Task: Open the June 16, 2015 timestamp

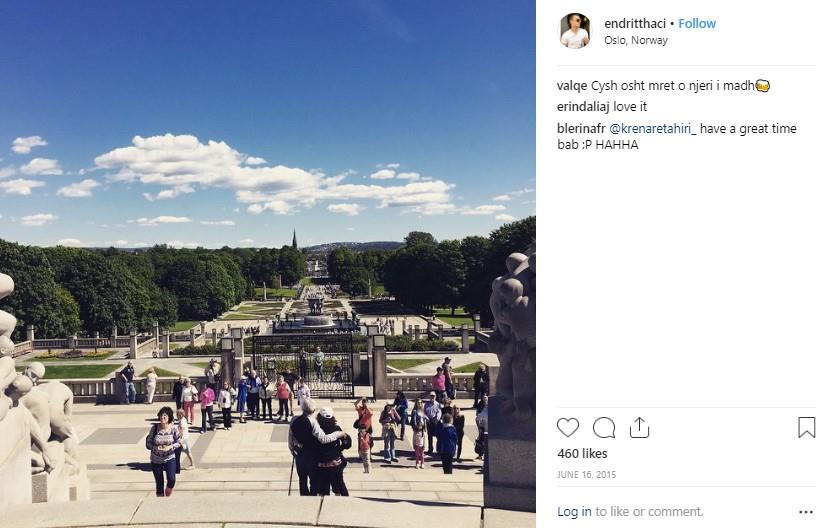Action: (x=586, y=474)
